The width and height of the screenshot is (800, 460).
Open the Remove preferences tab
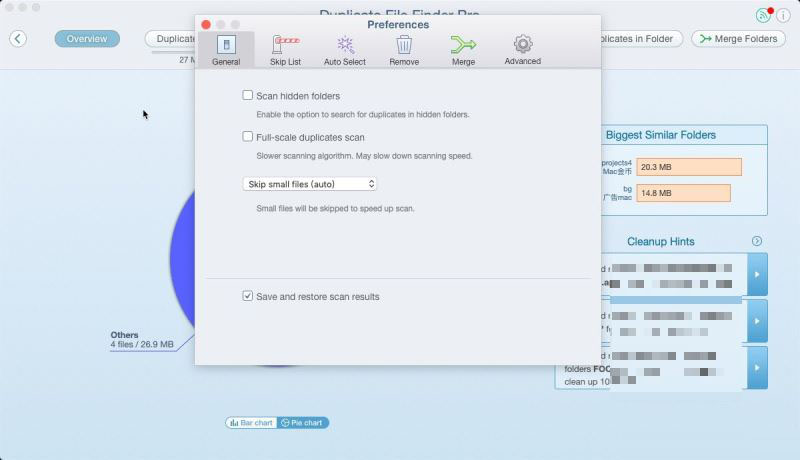click(x=404, y=50)
